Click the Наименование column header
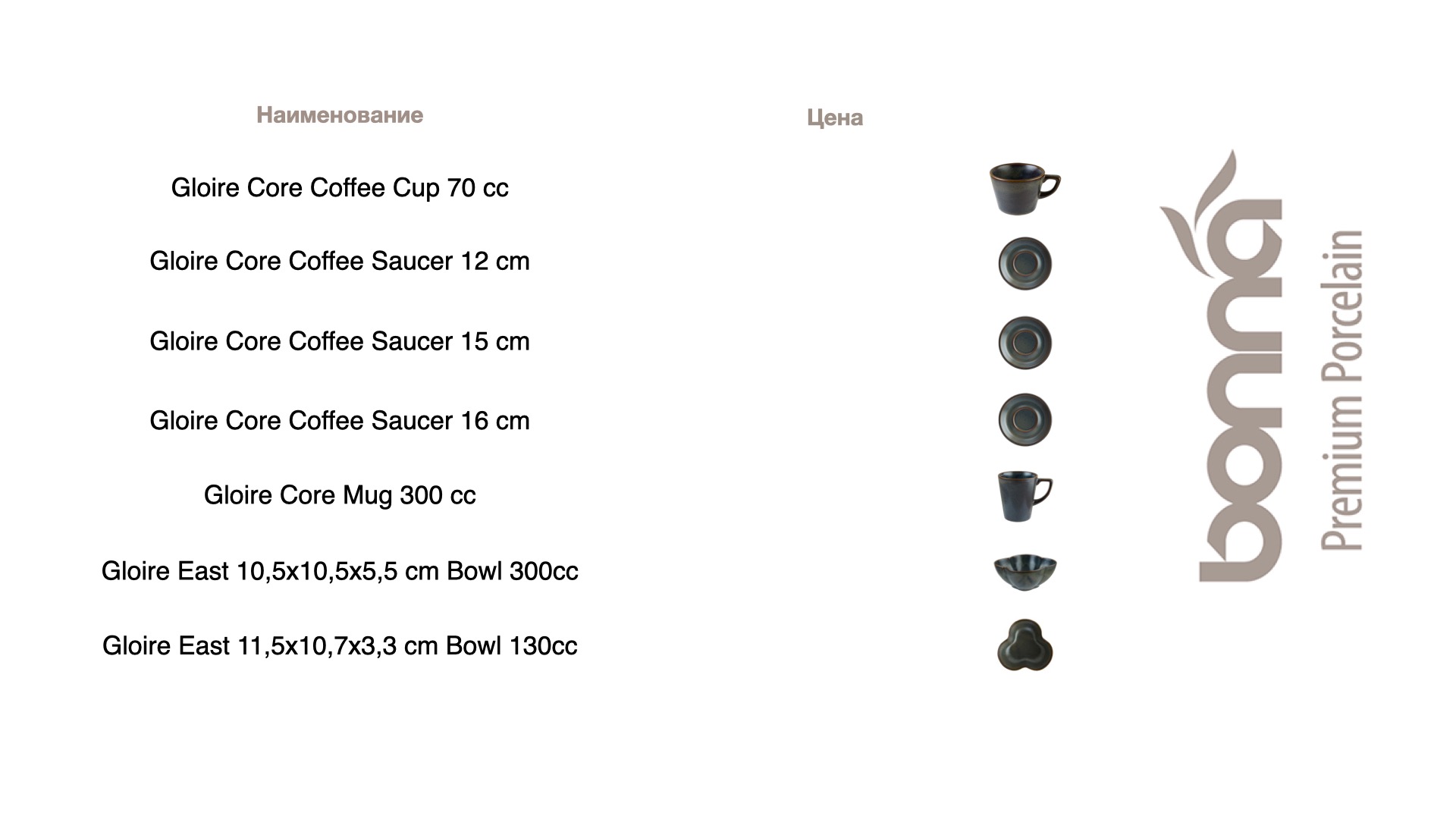 (340, 115)
